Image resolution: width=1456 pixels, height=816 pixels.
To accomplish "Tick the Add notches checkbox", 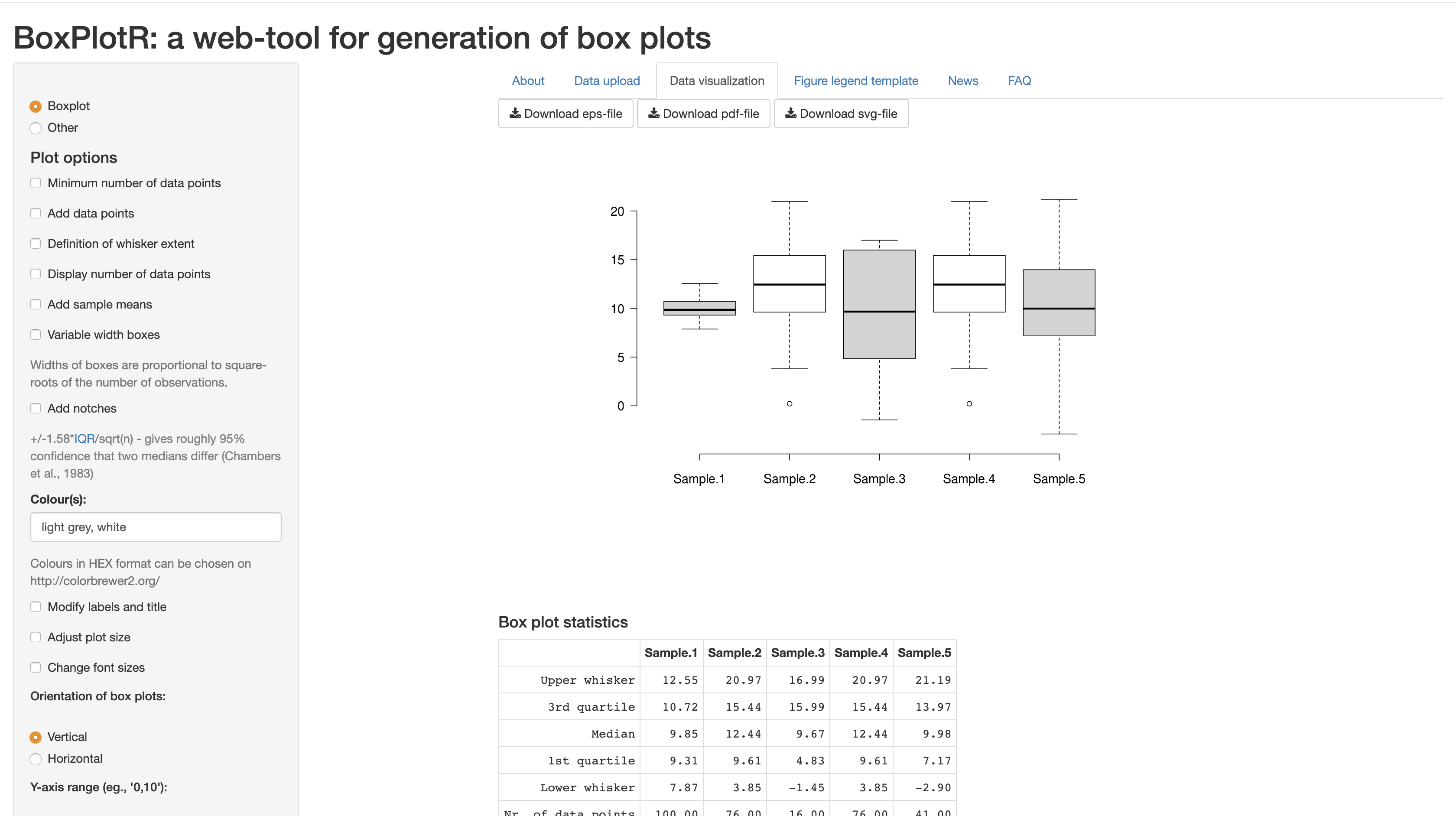I will (36, 409).
